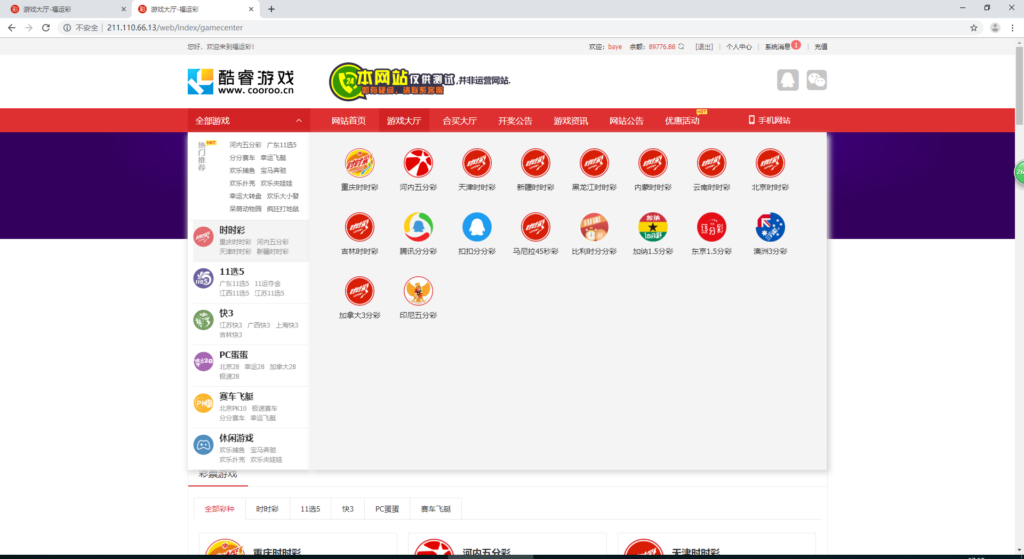
Task: Open the 比利时分分彩 game icon
Action: (594, 228)
